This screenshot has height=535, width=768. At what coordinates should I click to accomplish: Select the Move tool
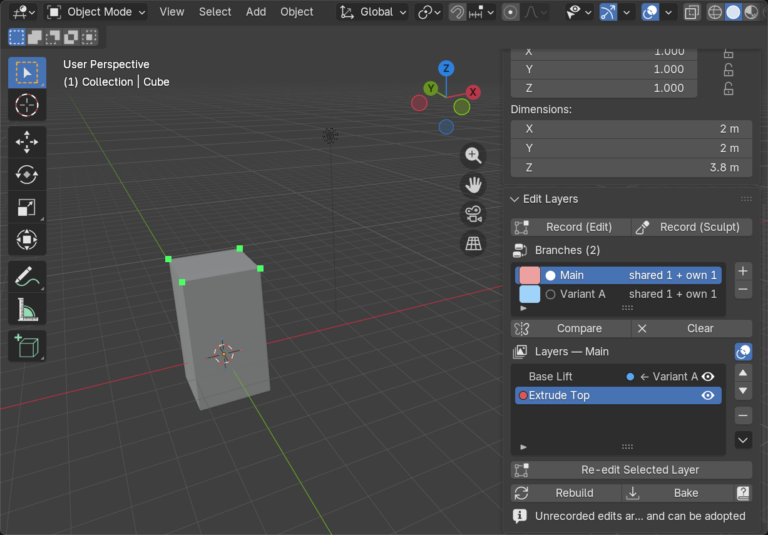click(27, 142)
